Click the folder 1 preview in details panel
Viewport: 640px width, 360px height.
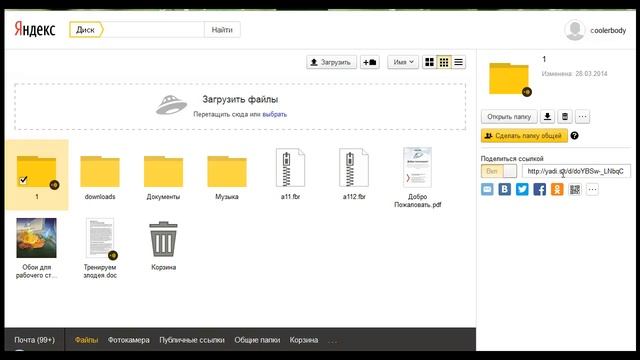(x=509, y=79)
